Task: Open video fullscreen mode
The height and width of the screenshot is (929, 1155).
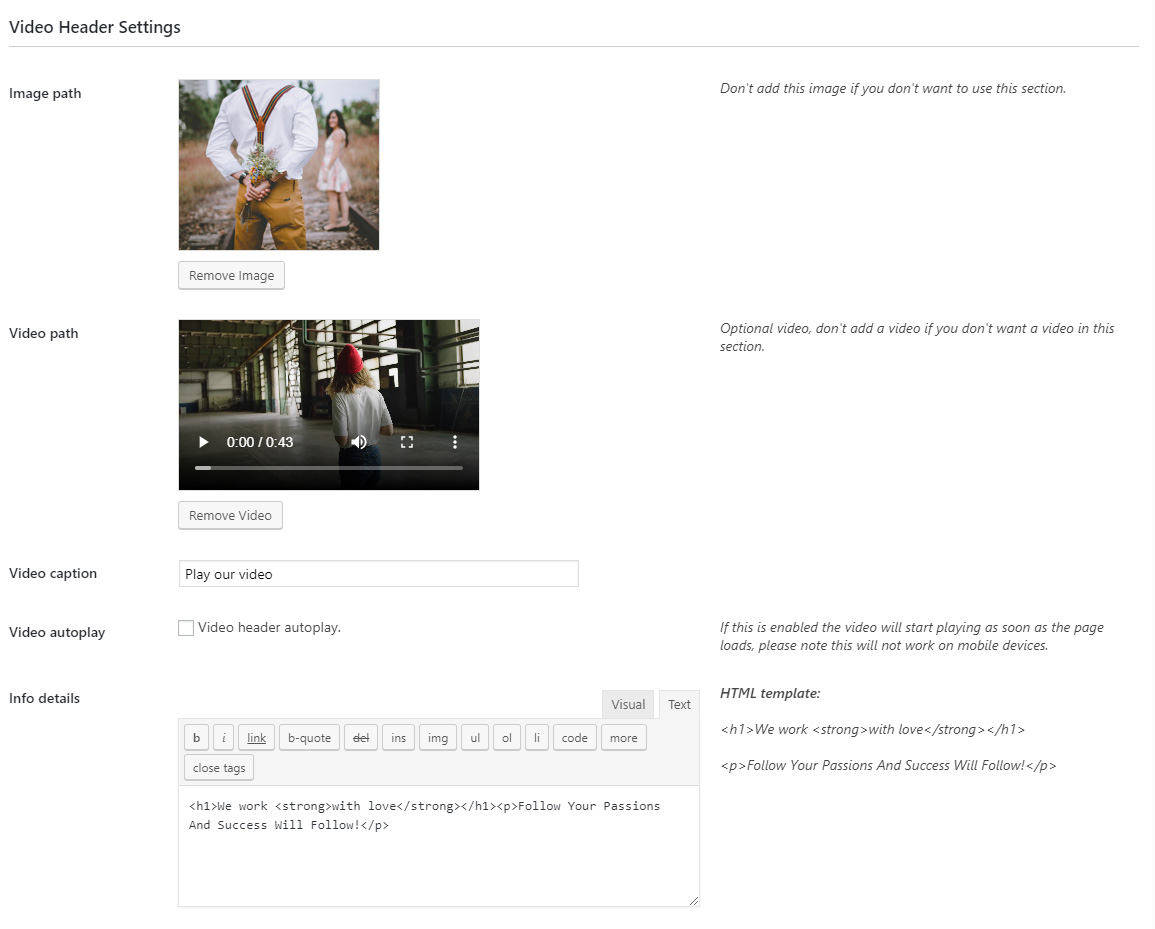Action: click(407, 442)
